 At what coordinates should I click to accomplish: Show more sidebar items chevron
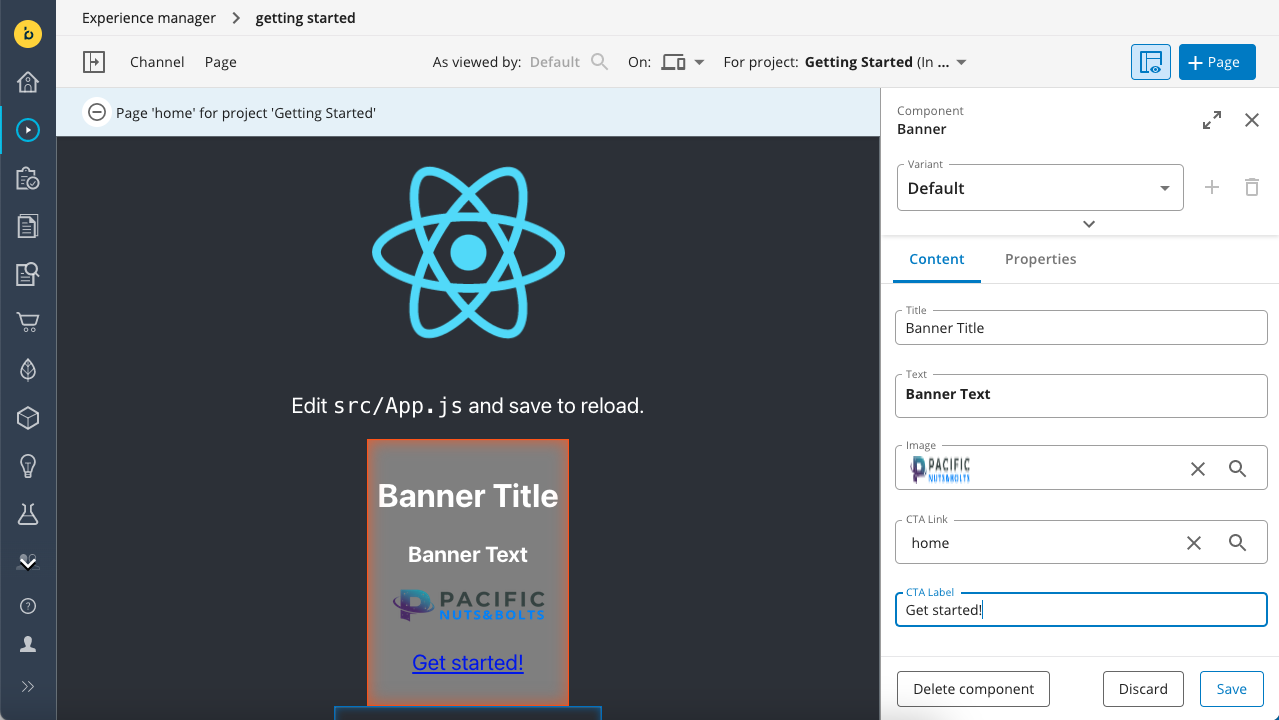pos(28,563)
